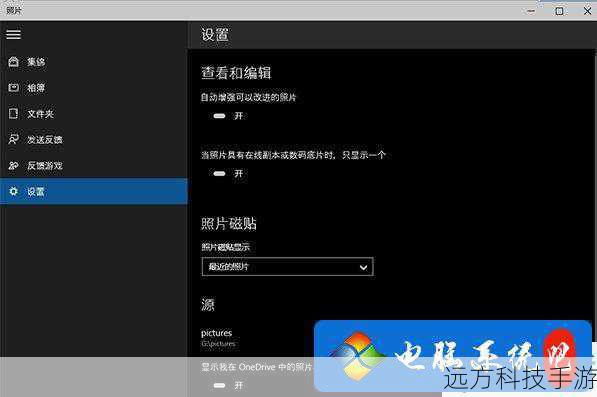Open the 文件夹 folders sidebar item
The image size is (597, 397).
(x=93, y=114)
